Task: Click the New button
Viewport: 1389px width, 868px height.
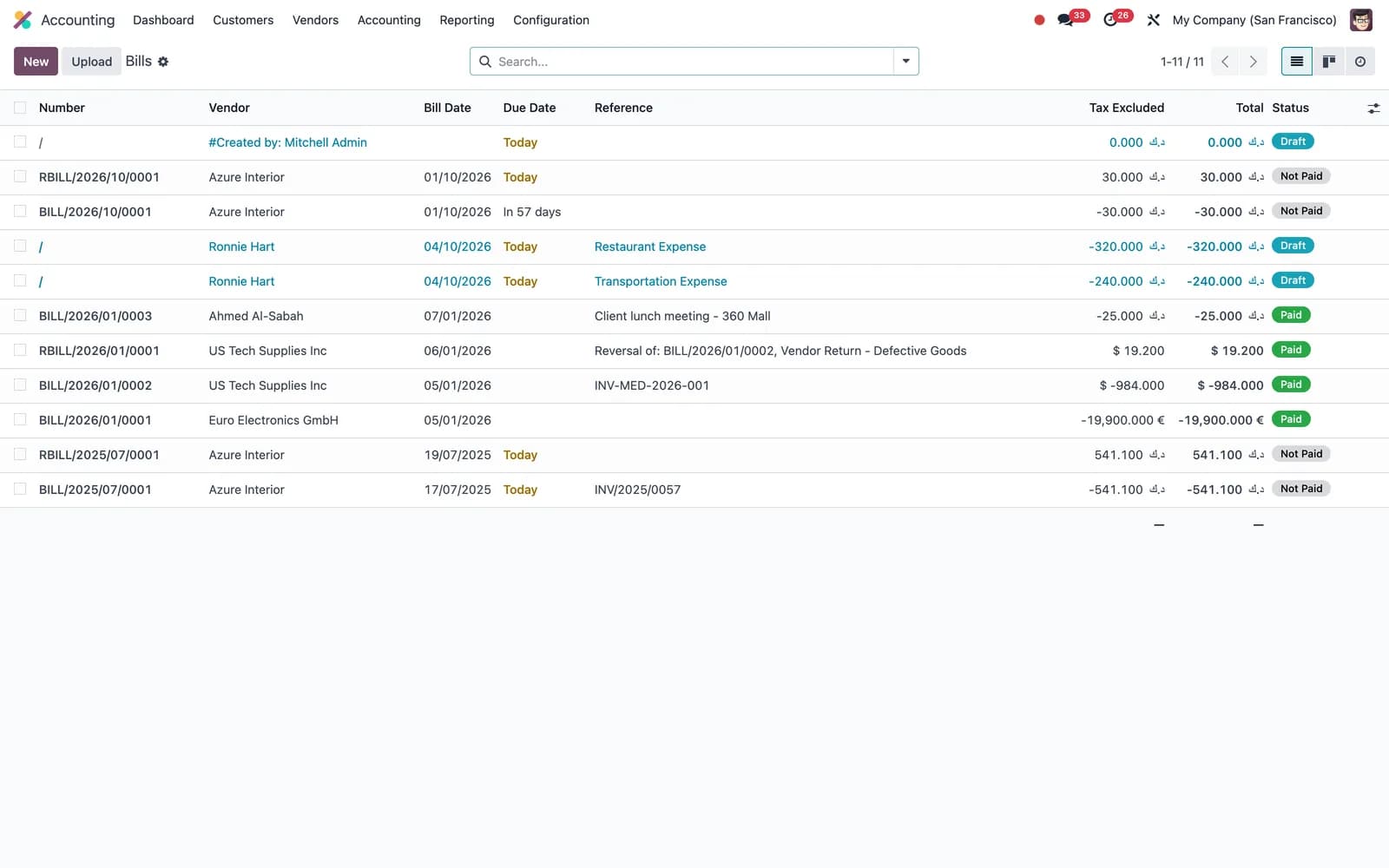Action: tap(36, 62)
